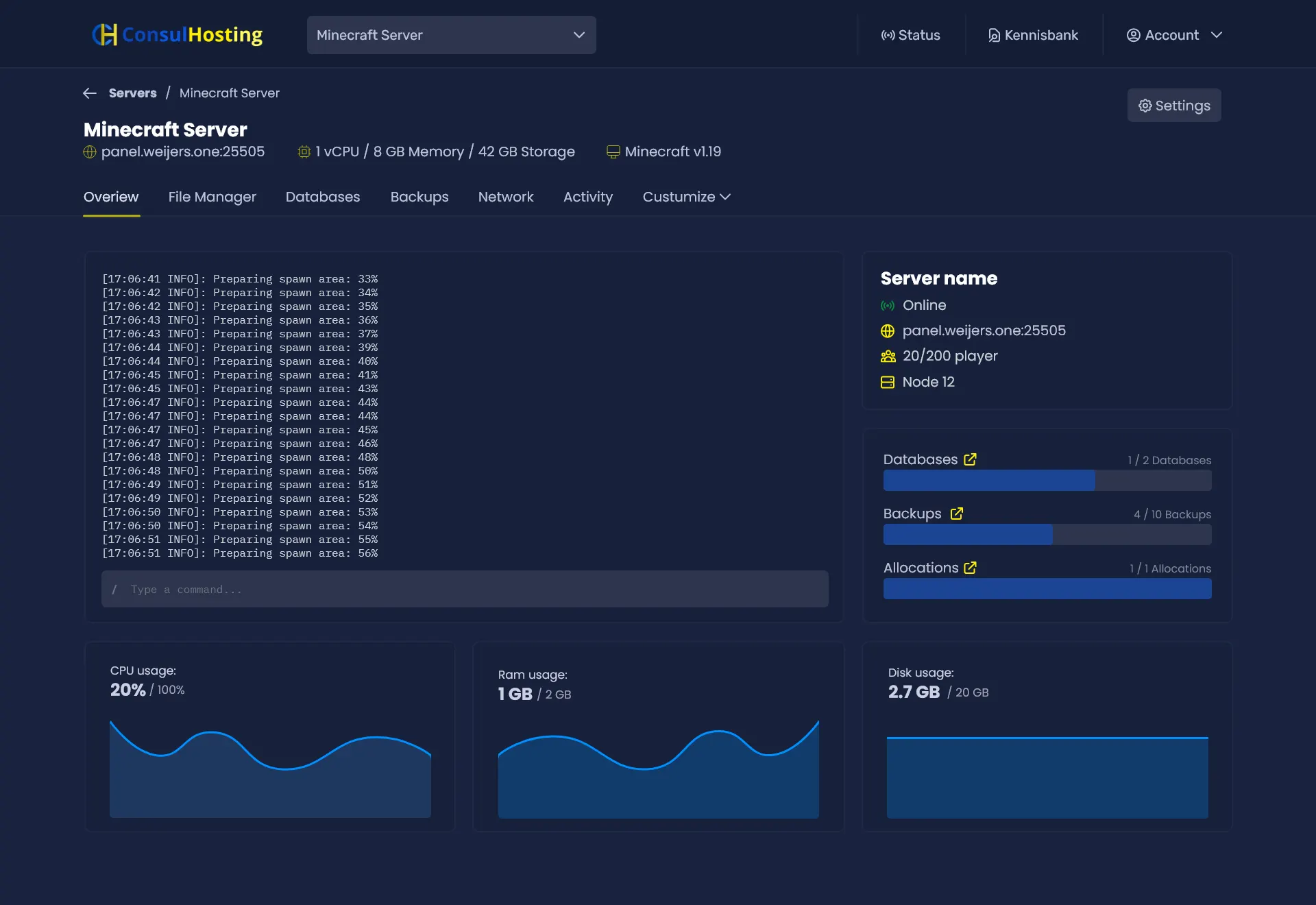The width and height of the screenshot is (1316, 905).
Task: Switch to the File Manager tab
Action: [x=212, y=197]
